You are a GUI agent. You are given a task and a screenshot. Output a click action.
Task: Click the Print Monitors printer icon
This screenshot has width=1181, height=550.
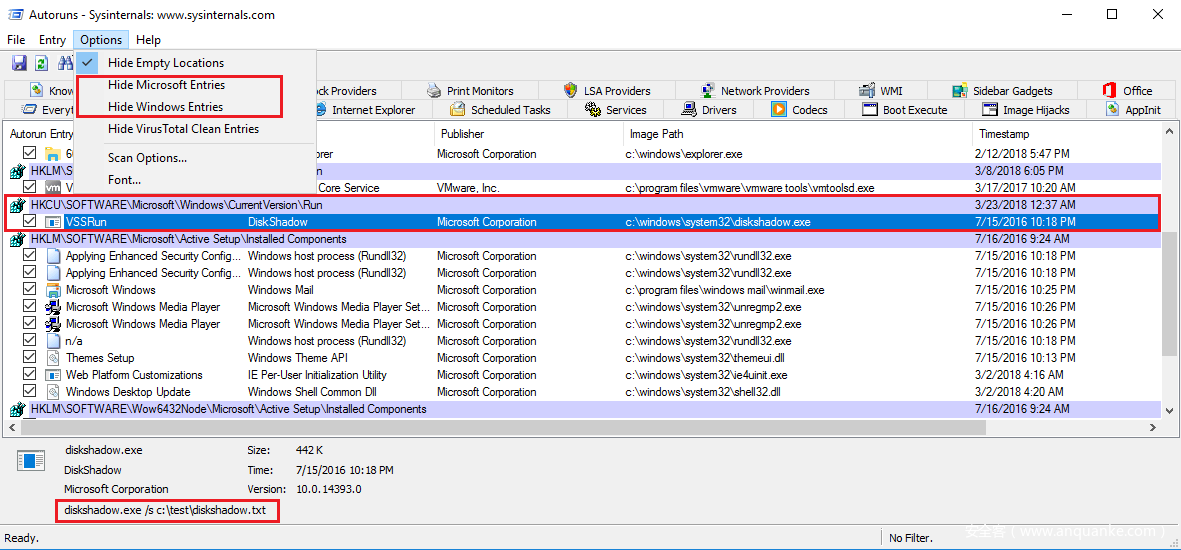(x=434, y=91)
